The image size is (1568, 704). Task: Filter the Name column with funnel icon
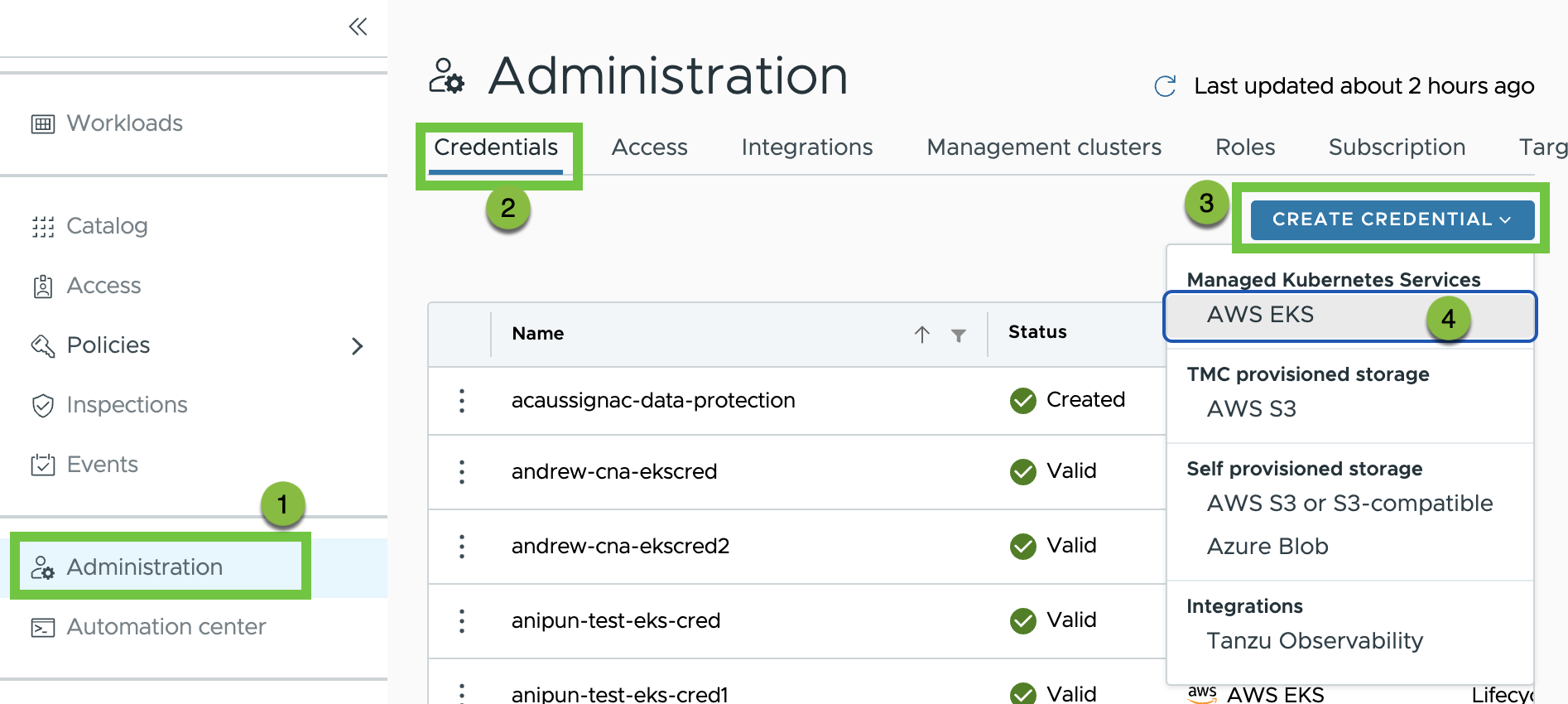959,335
